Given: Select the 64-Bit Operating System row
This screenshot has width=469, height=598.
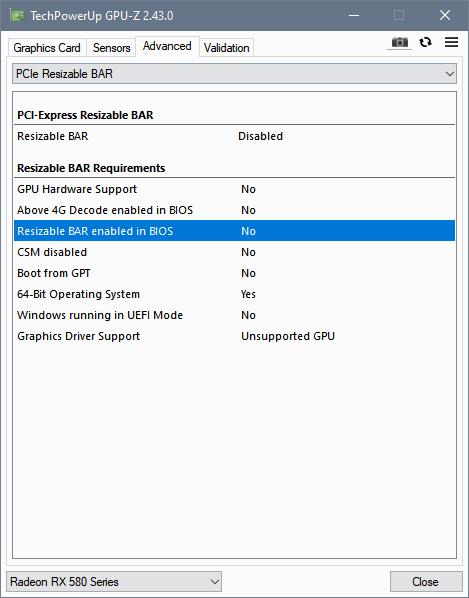Looking at the screenshot, I should click(234, 294).
